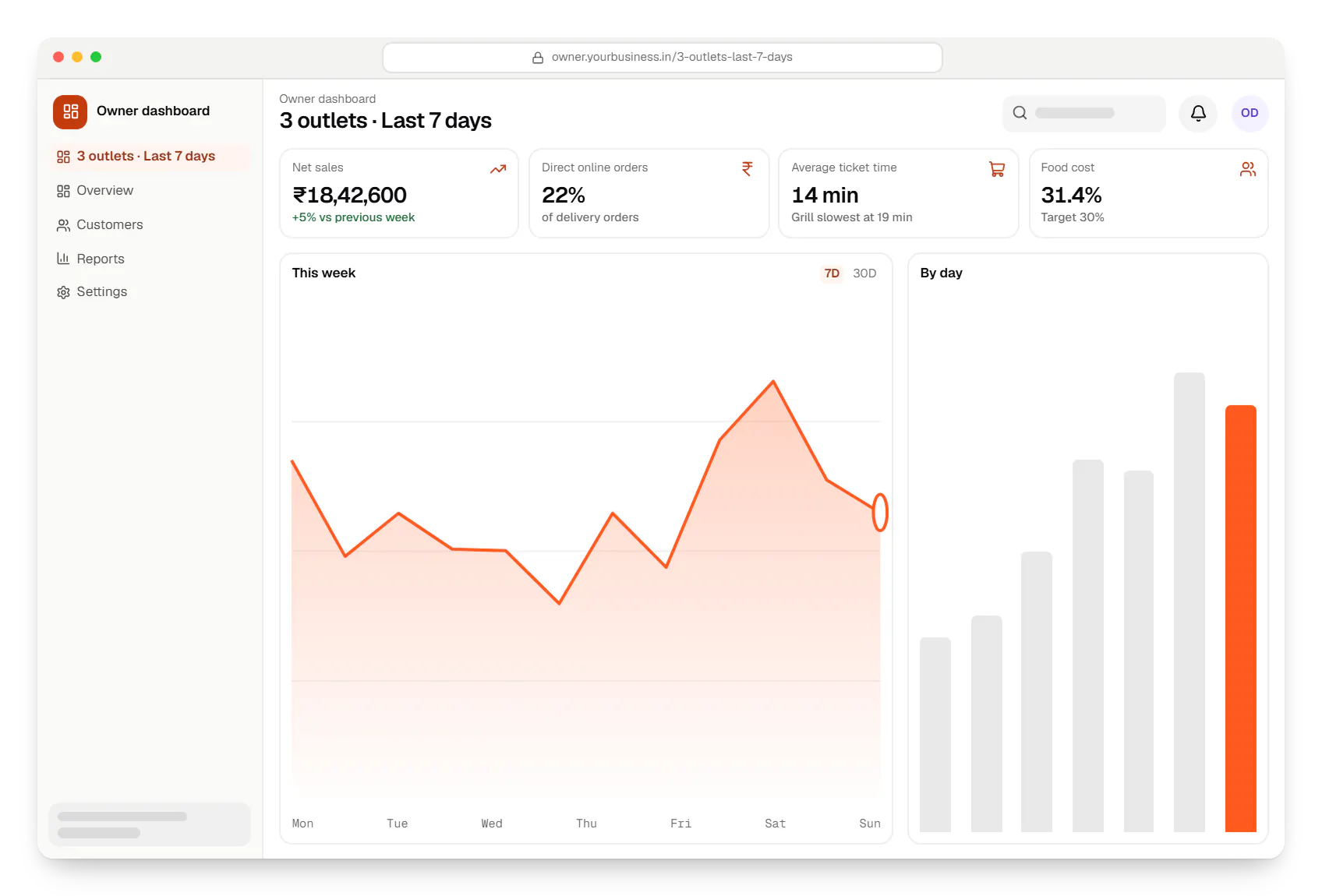
Task: Open the Average ticket time card
Action: pyautogui.click(x=898, y=193)
